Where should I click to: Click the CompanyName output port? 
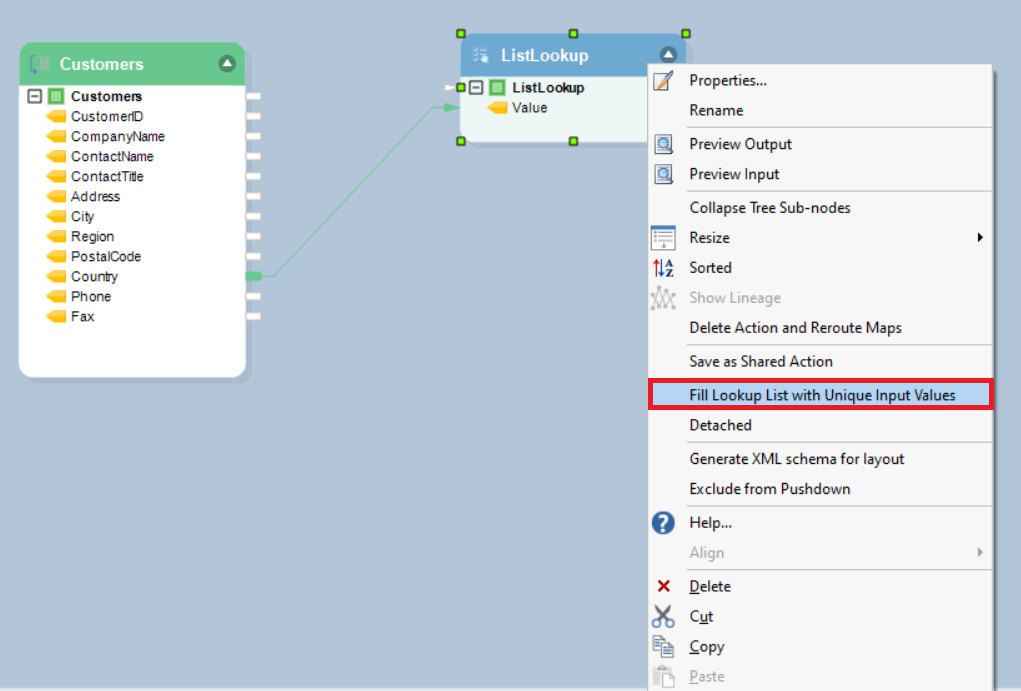click(x=254, y=136)
